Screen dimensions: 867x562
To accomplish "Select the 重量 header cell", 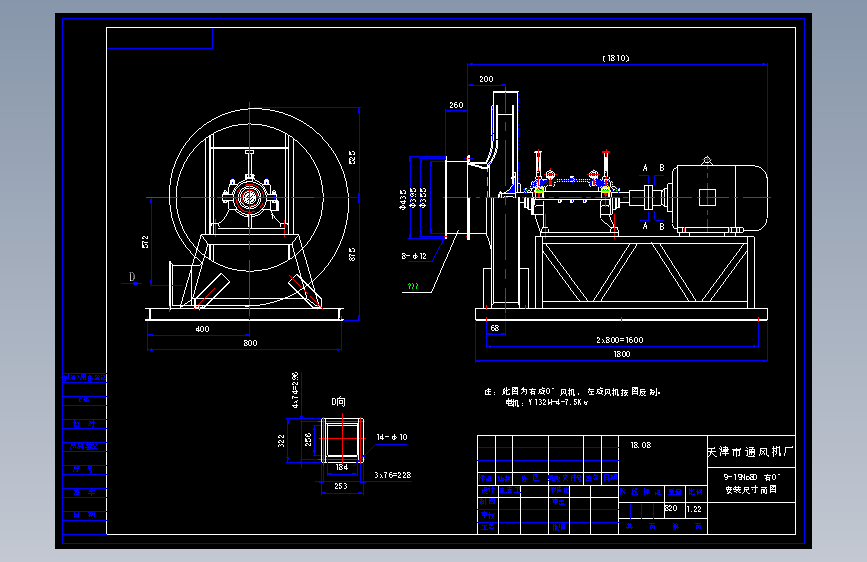I will coord(675,492).
